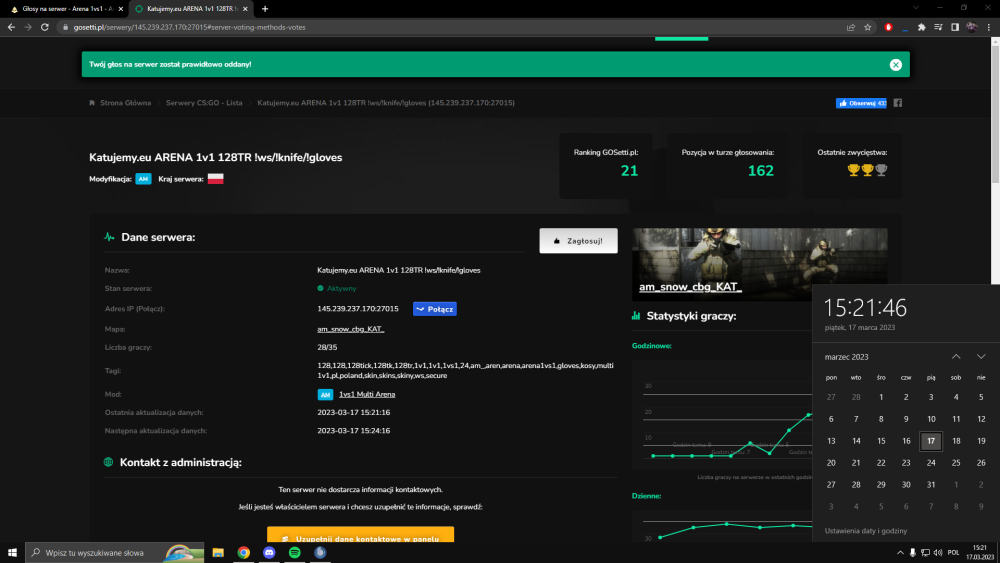Image resolution: width=1000 pixels, height=563 pixels.
Task: Open the Extensions puzzle icon
Action: tap(922, 27)
